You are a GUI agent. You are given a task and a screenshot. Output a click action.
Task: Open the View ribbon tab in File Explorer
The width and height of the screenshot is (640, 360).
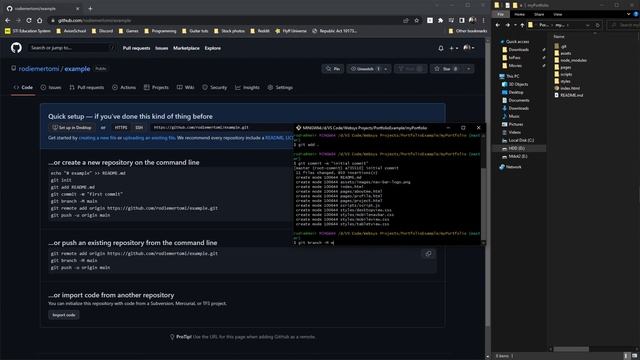click(558, 14)
